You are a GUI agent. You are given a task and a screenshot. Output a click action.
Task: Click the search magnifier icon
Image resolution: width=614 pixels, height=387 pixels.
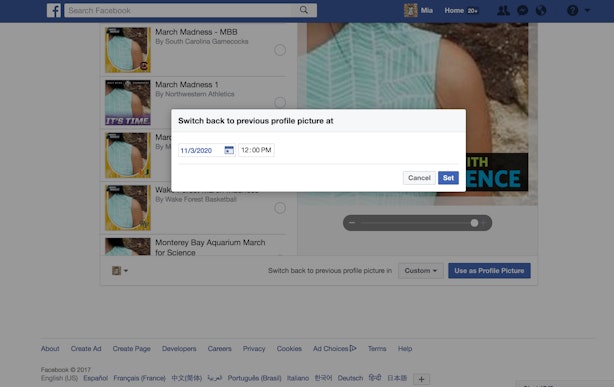tap(304, 10)
